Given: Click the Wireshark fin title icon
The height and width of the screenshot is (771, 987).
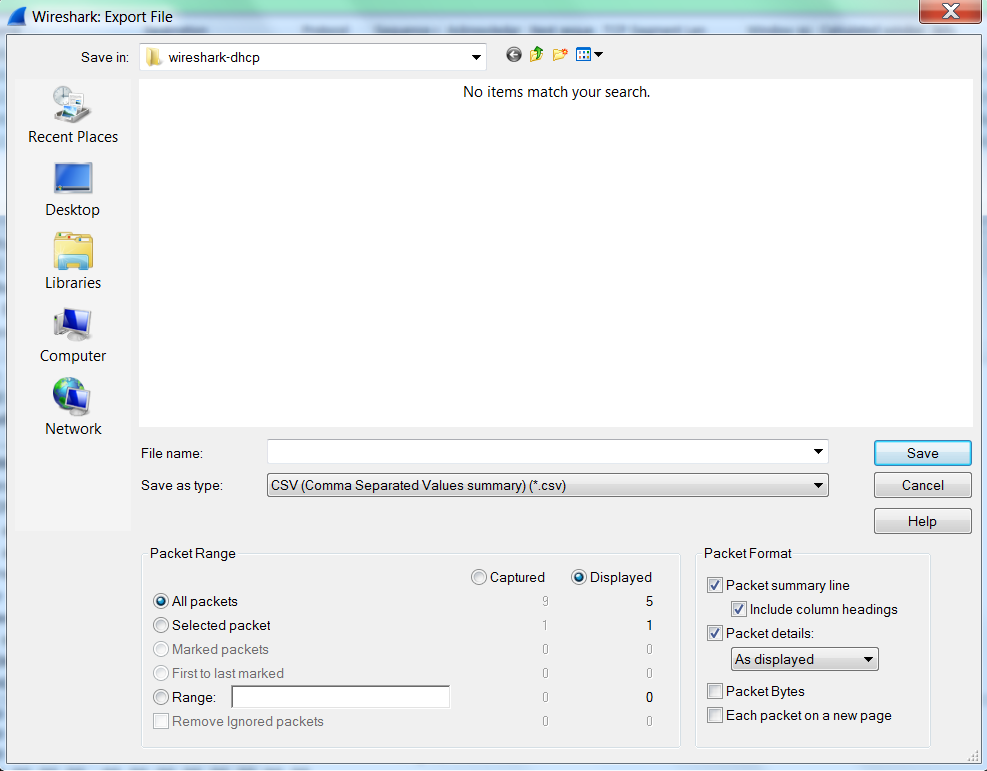Looking at the screenshot, I should click(x=16, y=16).
